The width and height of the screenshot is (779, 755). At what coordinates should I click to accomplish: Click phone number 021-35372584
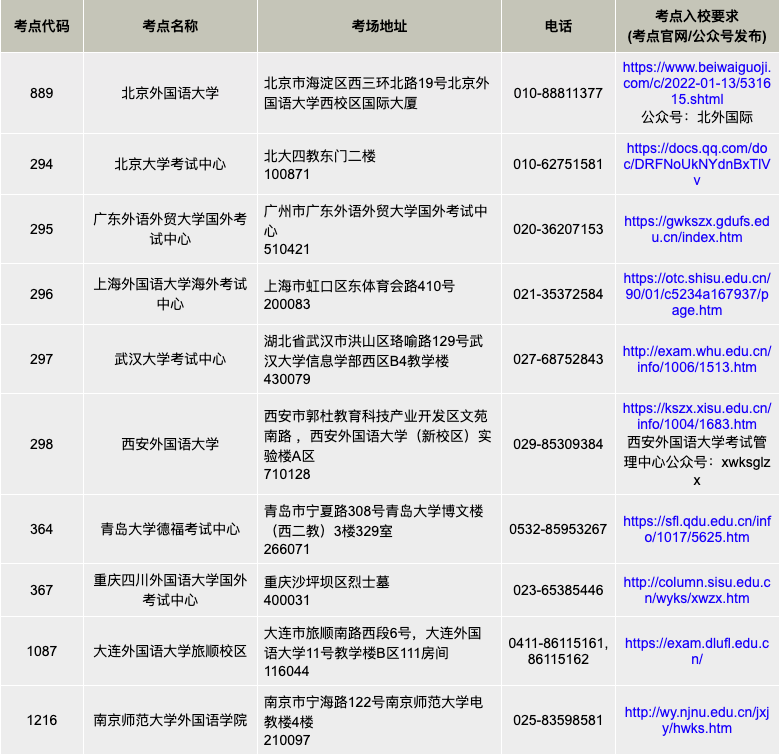point(558,294)
